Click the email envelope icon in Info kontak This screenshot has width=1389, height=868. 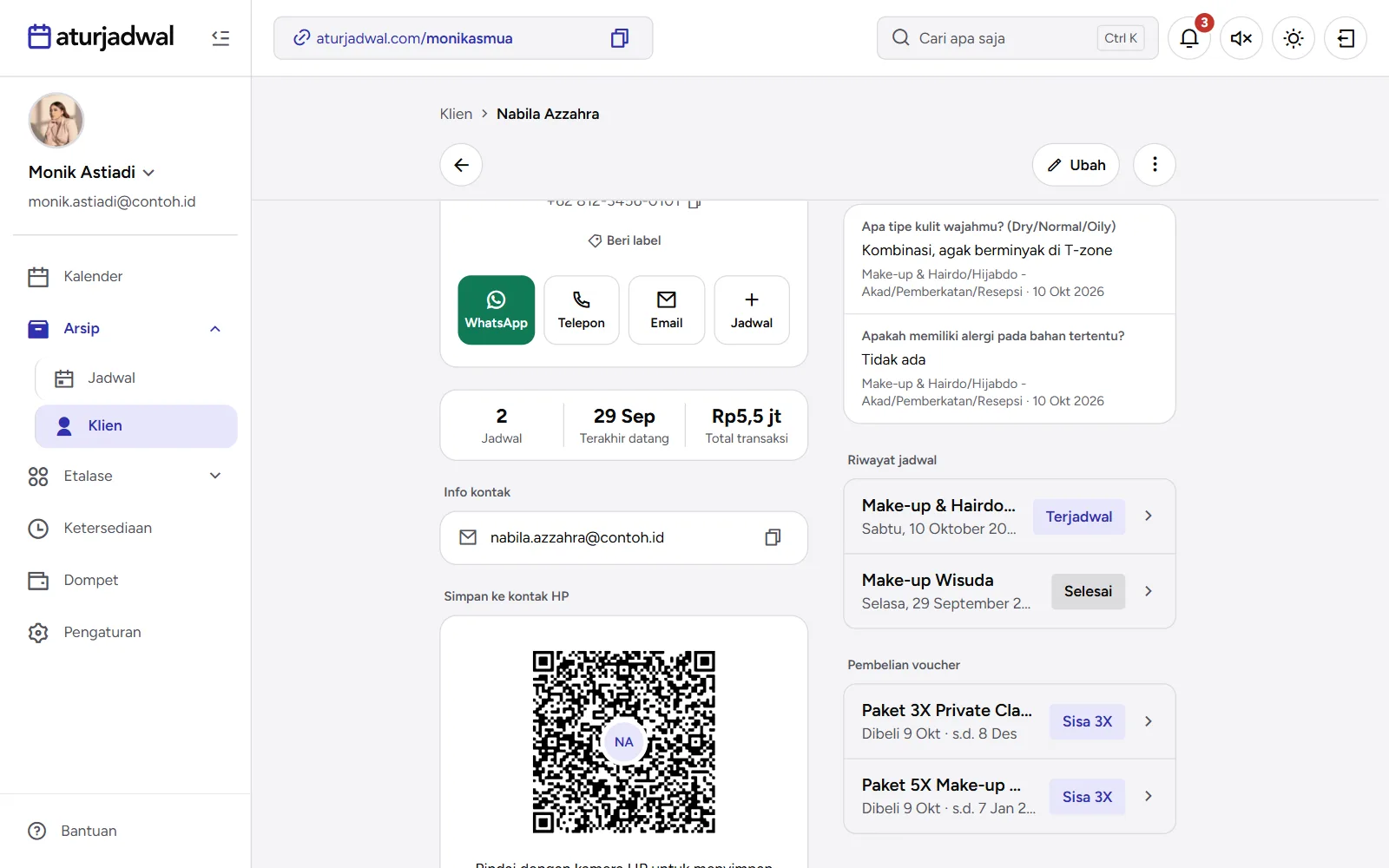tap(468, 537)
